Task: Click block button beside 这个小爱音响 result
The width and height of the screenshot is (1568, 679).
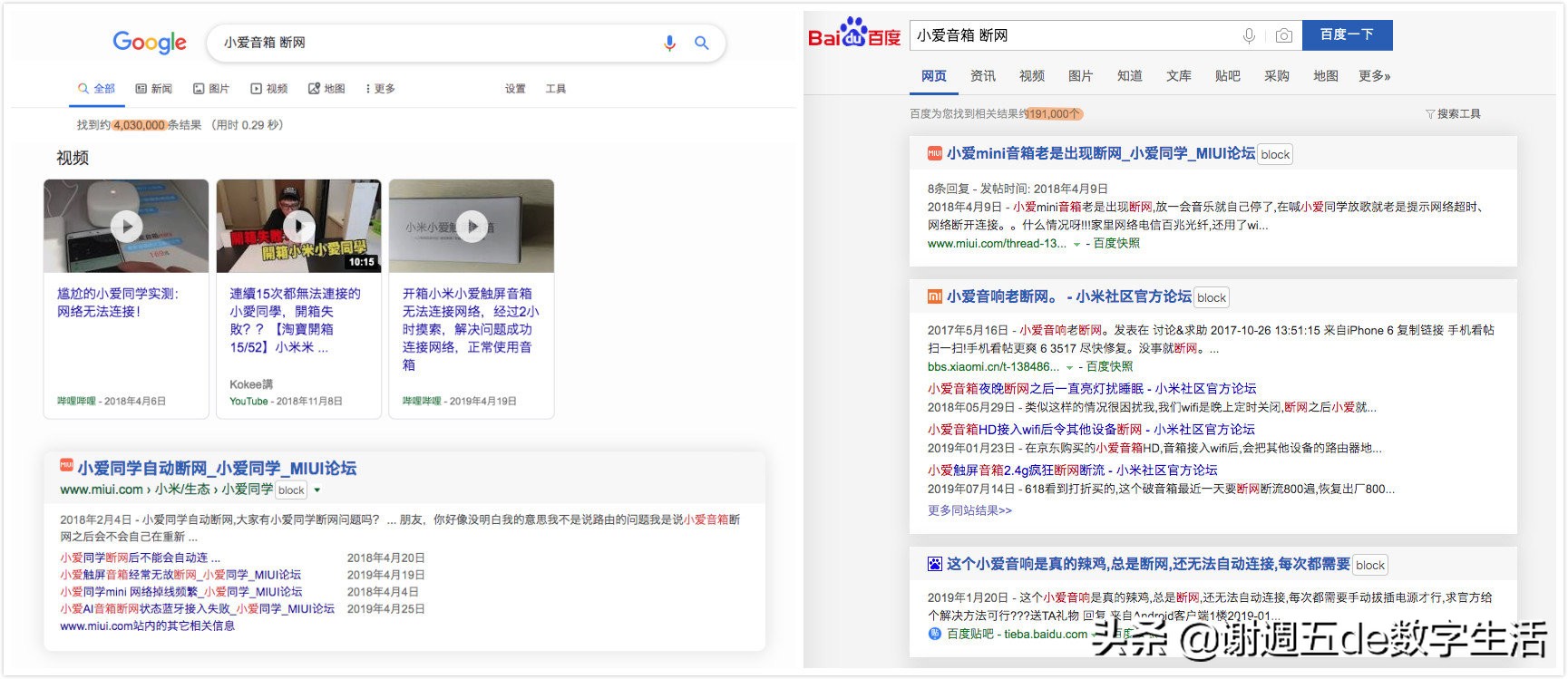Action: pos(1370,566)
